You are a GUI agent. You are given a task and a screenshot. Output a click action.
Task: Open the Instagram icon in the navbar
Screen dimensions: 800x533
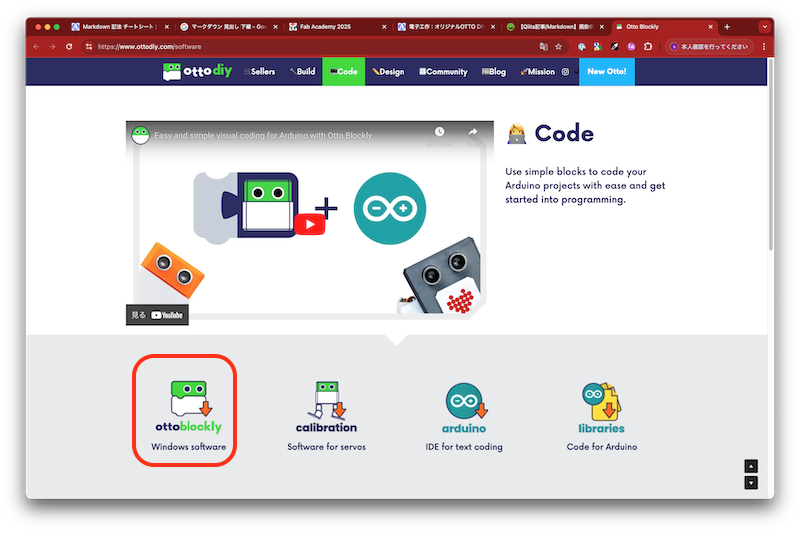click(565, 72)
